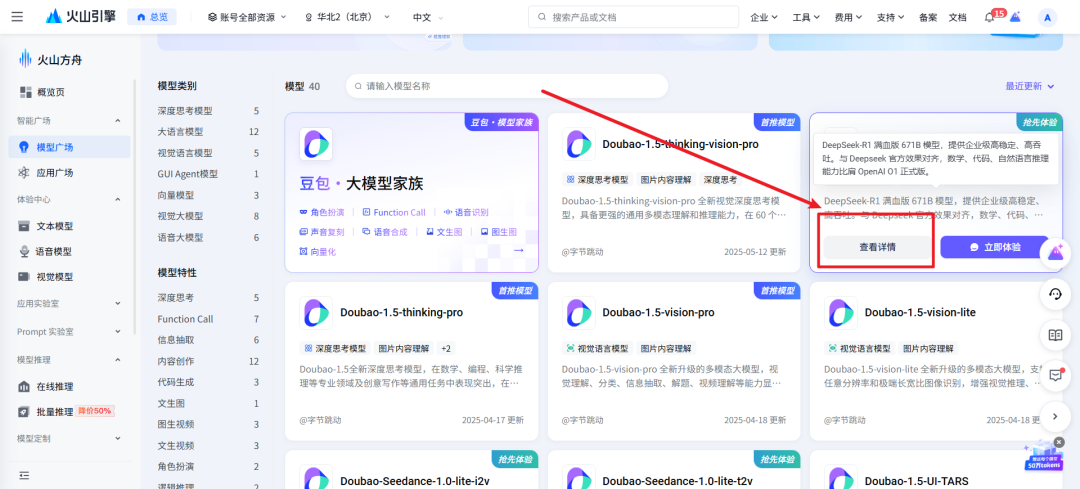Open the 支持 menu
The height and width of the screenshot is (489, 1080).
[891, 17]
